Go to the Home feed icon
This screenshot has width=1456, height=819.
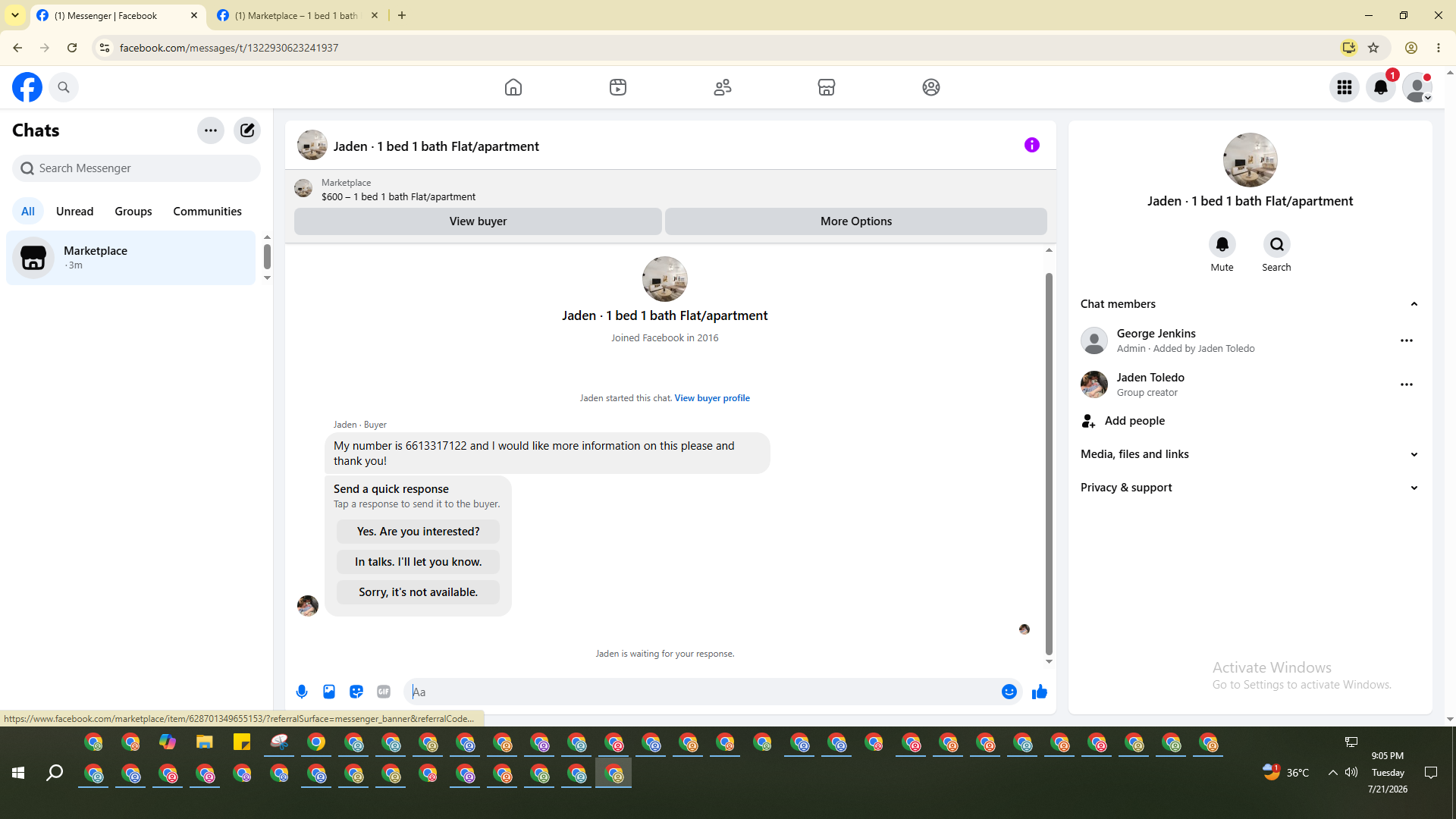pyautogui.click(x=513, y=87)
